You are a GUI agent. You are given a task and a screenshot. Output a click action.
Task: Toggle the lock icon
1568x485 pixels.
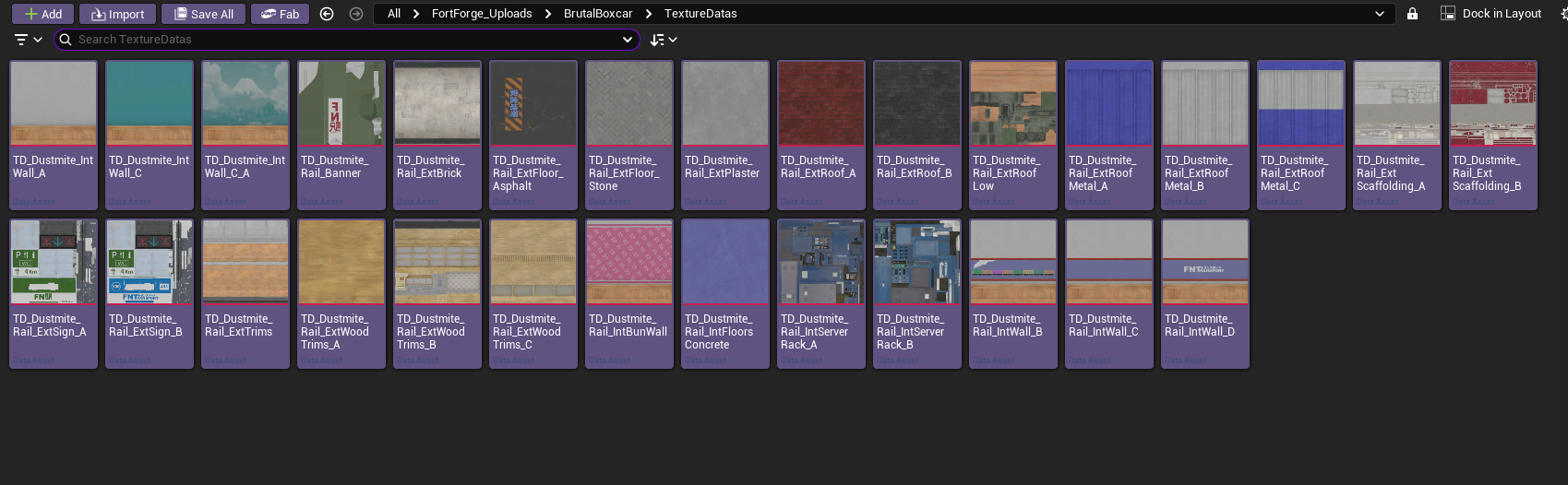coord(1412,14)
